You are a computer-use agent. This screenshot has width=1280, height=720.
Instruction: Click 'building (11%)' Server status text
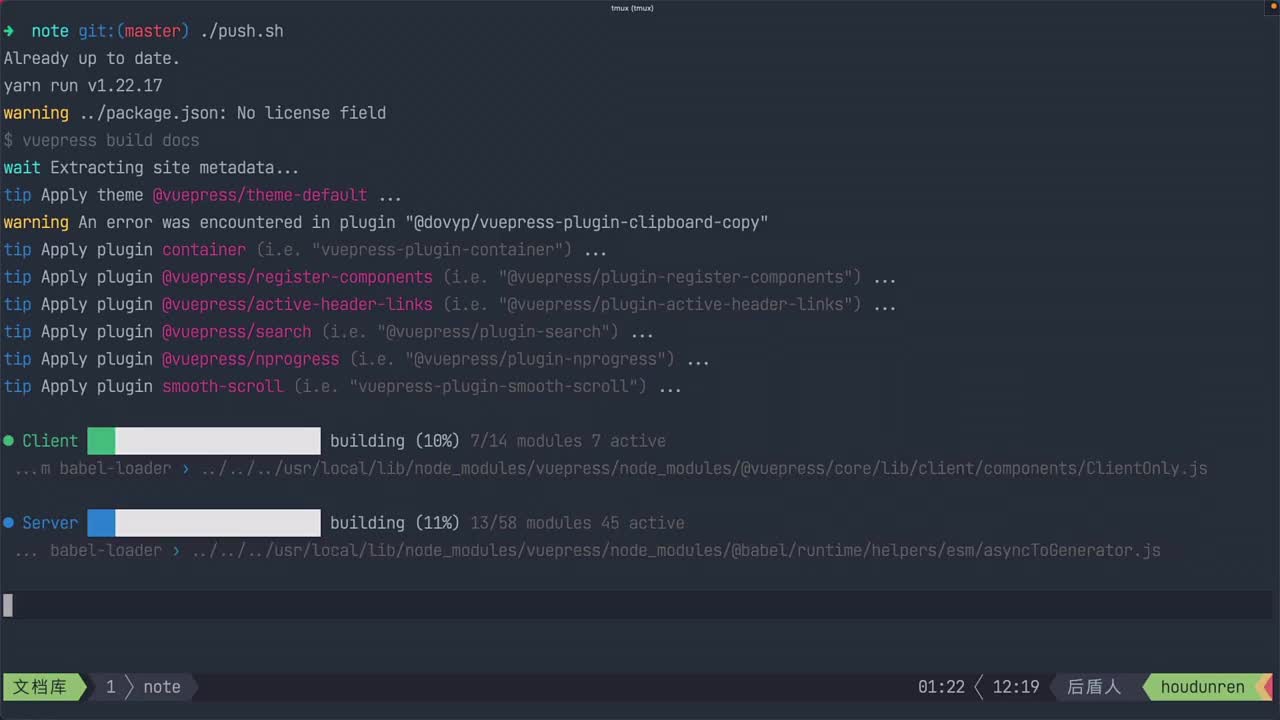[395, 523]
